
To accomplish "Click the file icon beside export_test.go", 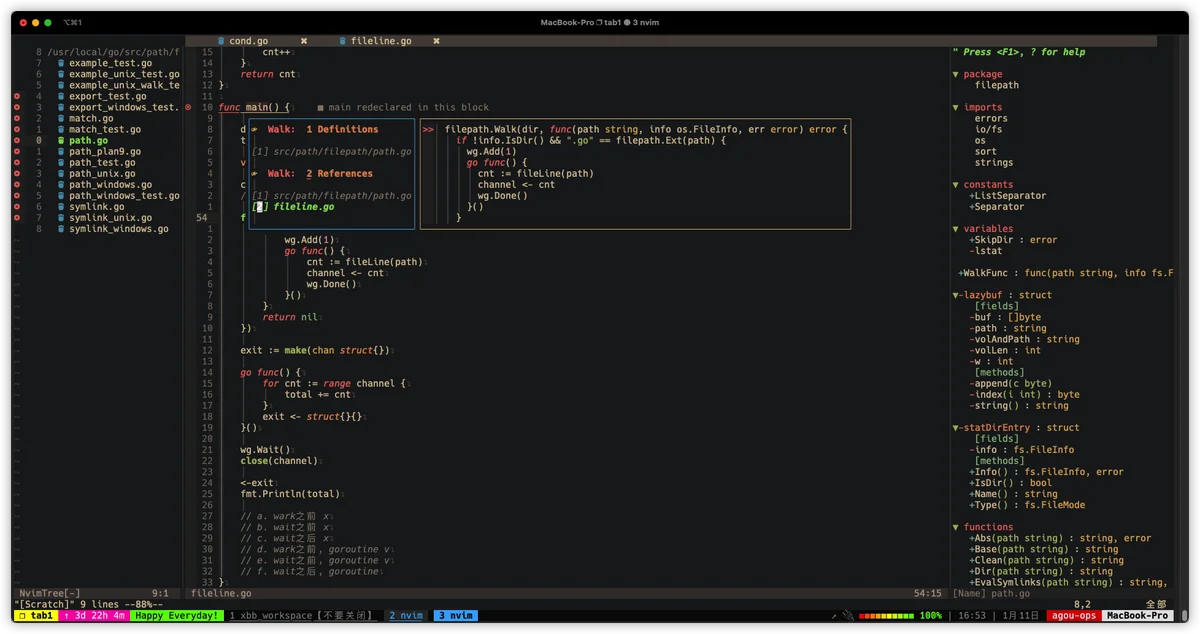I will tap(61, 96).
